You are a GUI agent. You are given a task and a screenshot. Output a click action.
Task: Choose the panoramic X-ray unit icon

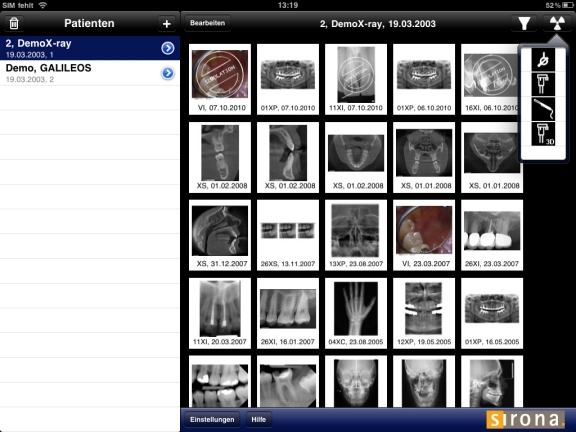543,84
